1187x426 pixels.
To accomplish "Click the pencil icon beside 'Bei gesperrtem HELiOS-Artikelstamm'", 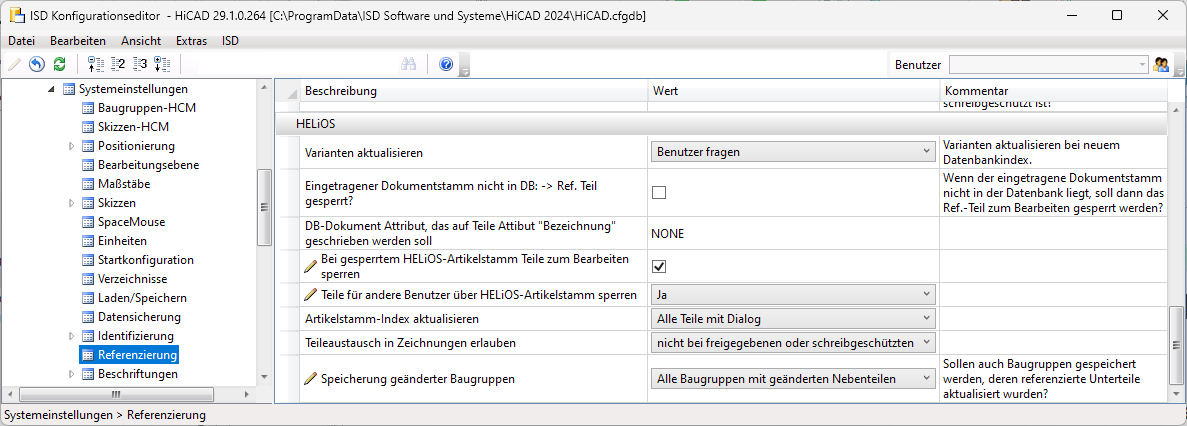I will (x=311, y=266).
